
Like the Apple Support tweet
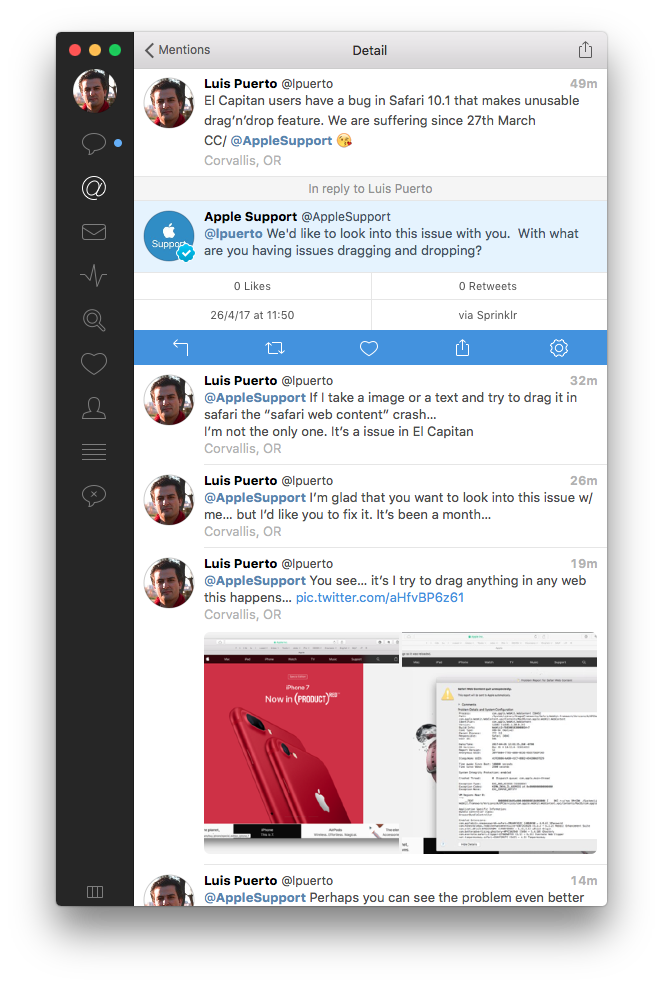369,348
